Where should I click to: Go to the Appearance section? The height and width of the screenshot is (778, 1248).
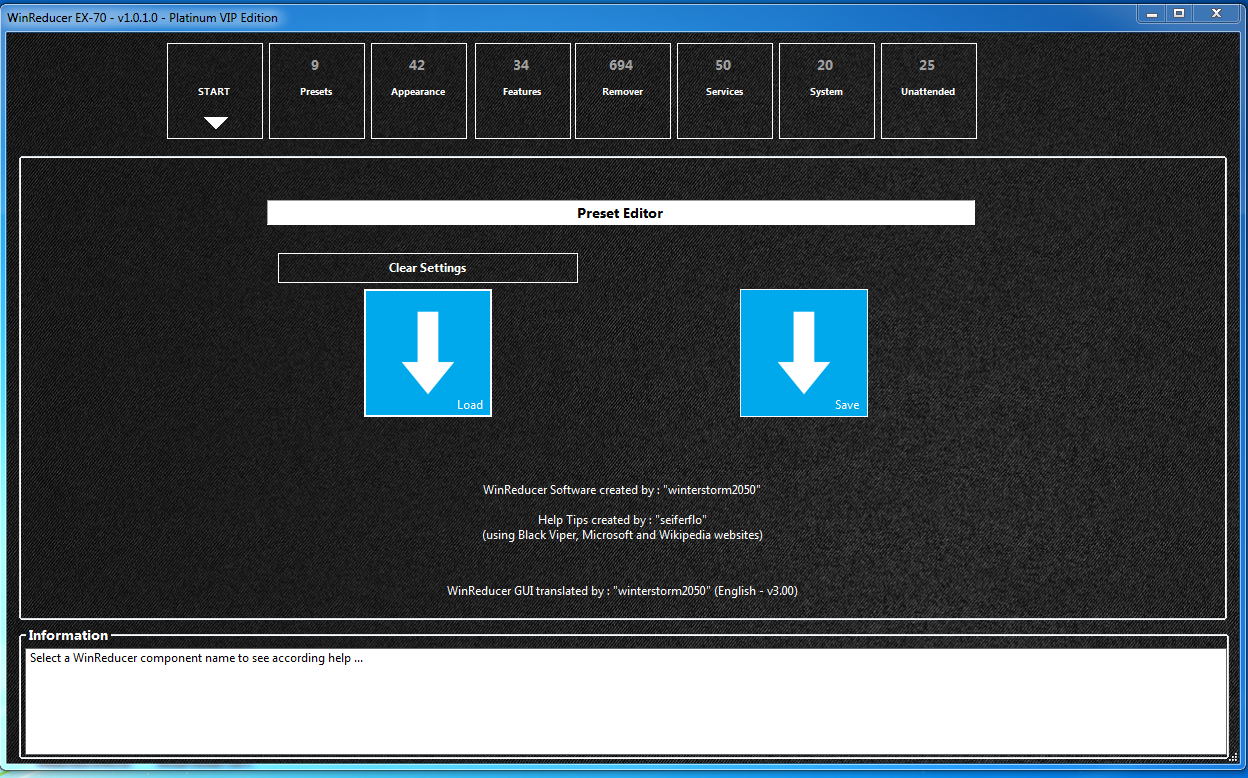(418, 91)
